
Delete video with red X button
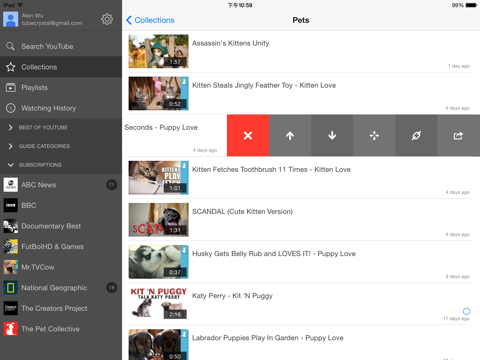(x=248, y=135)
